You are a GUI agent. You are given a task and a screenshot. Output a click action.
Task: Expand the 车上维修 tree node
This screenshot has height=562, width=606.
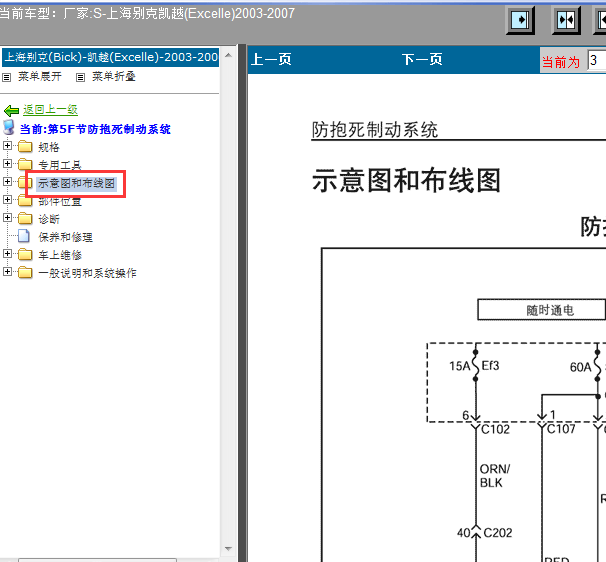pos(7,254)
